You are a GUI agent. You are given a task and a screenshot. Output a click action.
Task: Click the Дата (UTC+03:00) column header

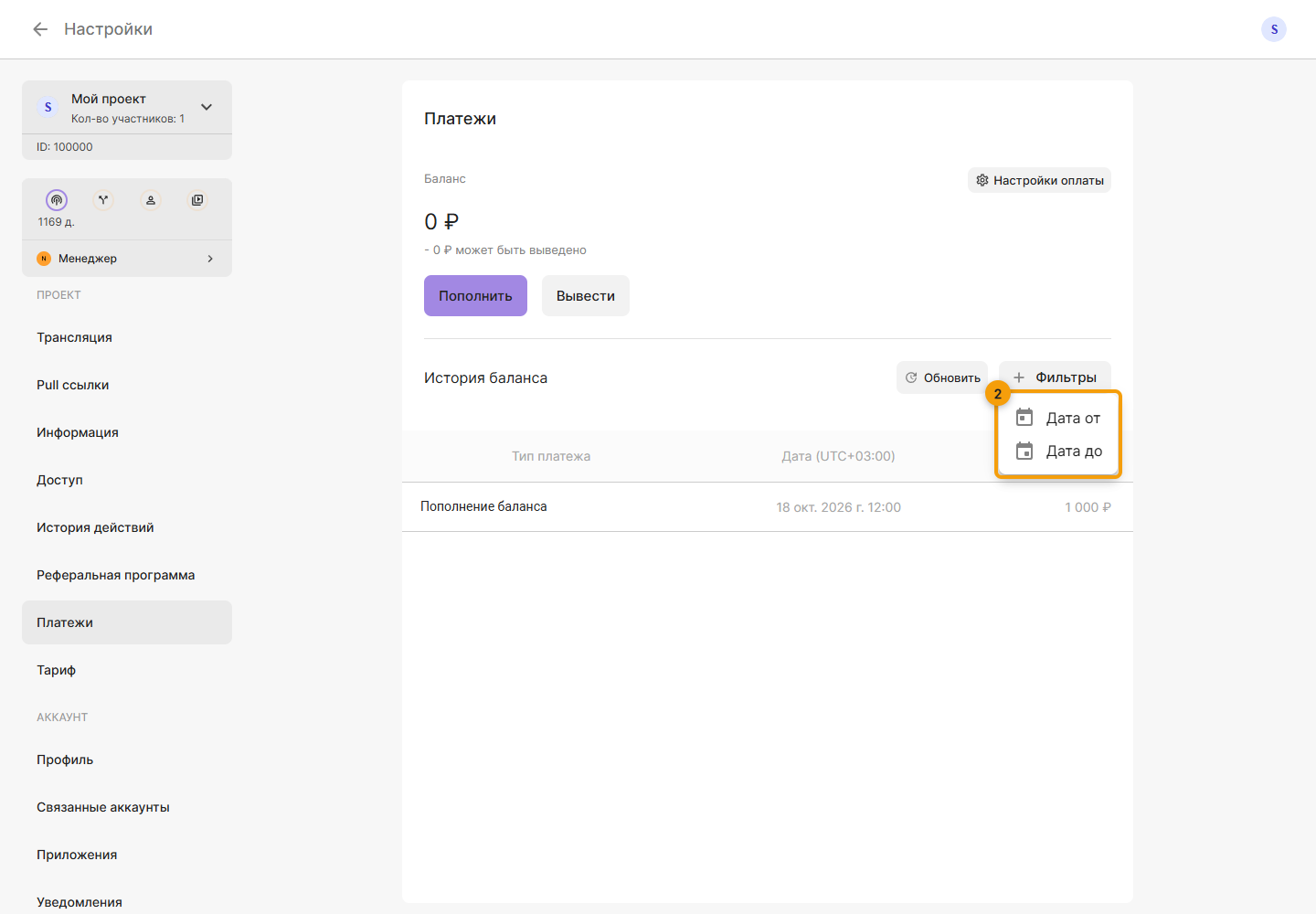[x=838, y=456]
